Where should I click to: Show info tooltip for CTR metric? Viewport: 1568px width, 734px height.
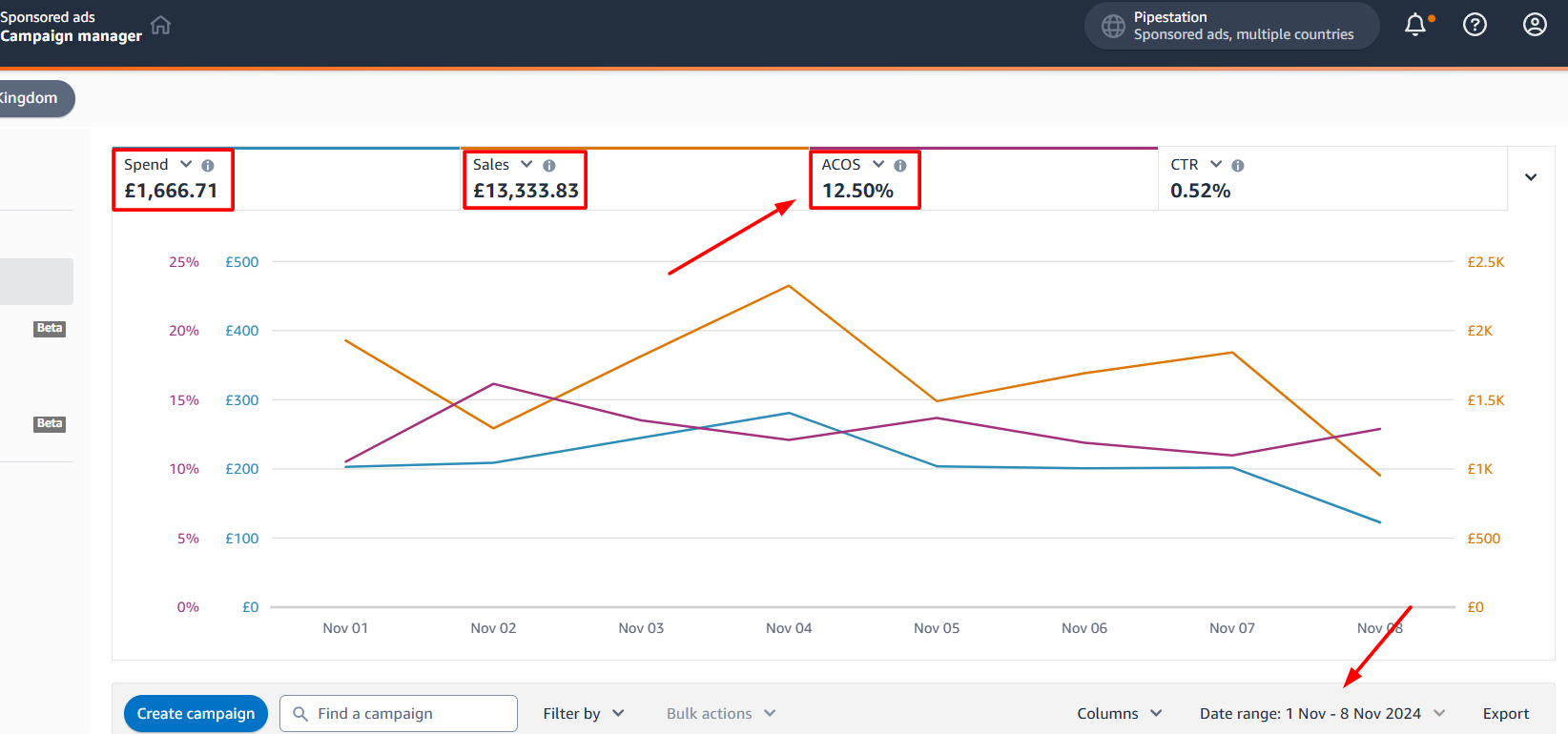(1238, 166)
